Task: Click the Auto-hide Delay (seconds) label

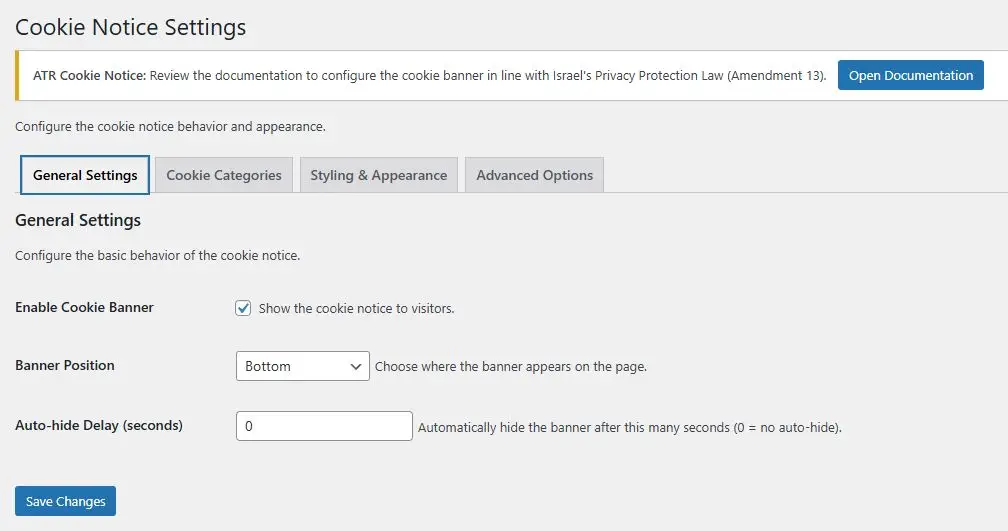Action: pos(99,425)
